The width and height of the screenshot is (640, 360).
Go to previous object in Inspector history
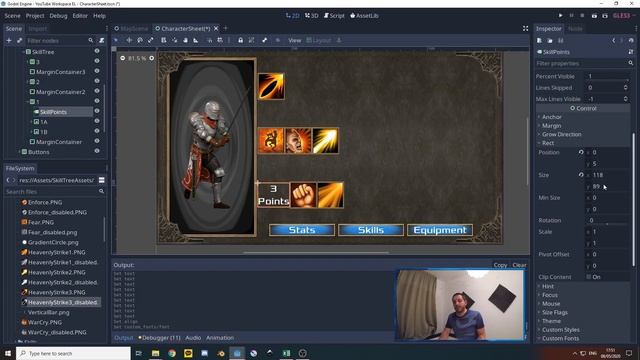tap(613, 40)
